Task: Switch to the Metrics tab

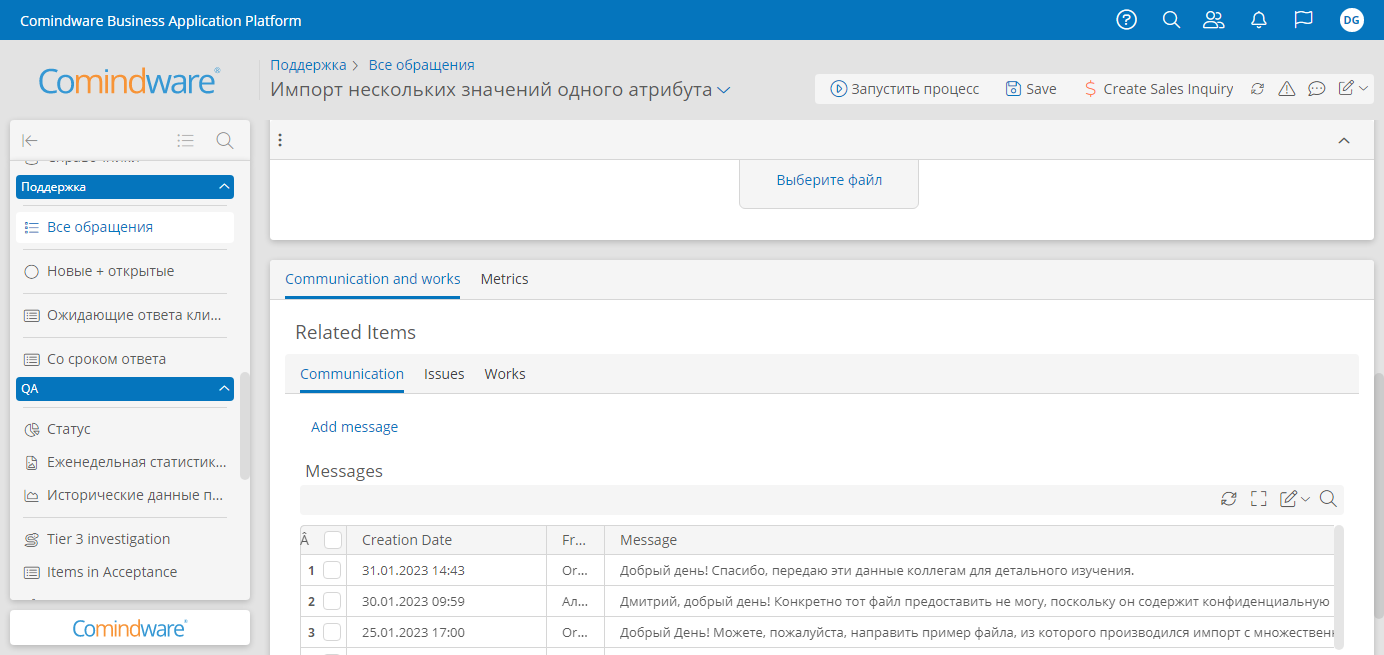Action: click(504, 279)
